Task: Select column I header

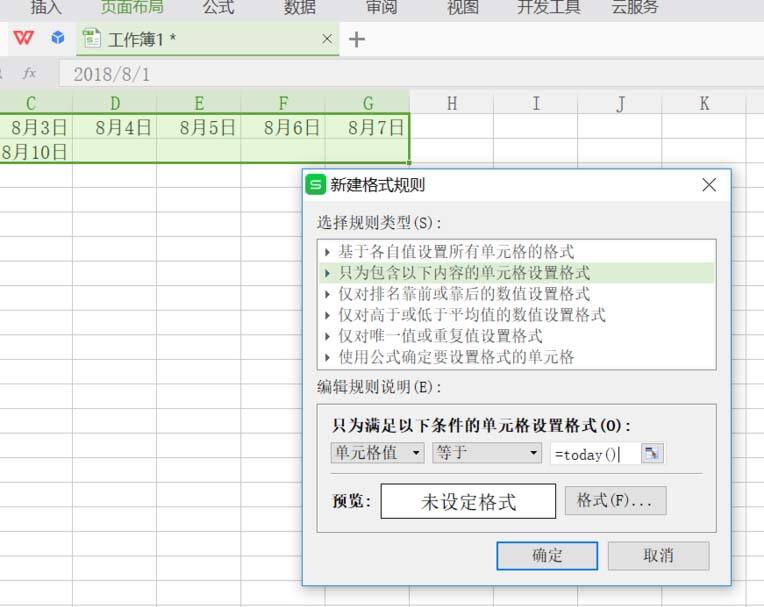Action: pos(535,103)
